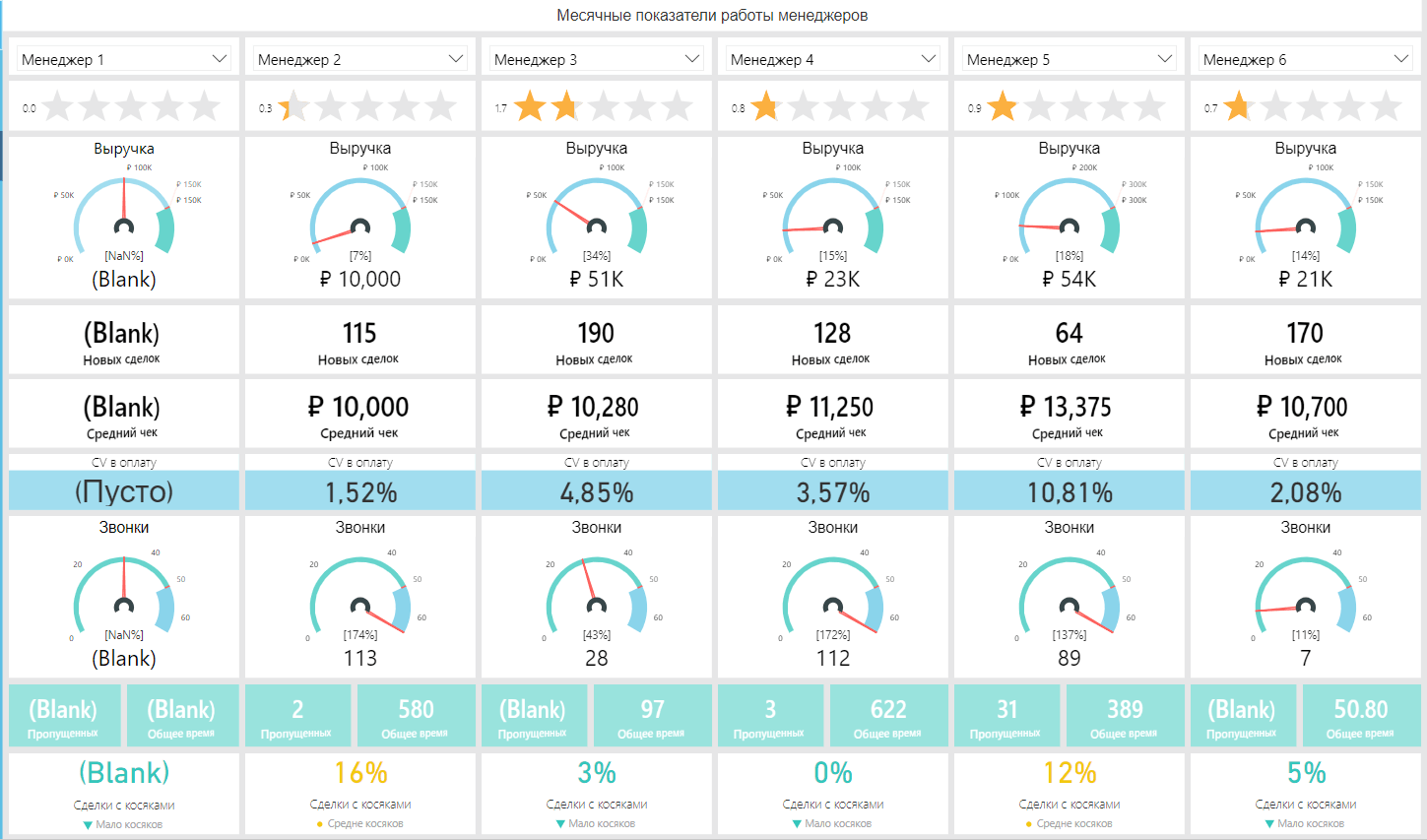Click the dashboard title Месячные показатели работы менеджеров
The image size is (1427, 840).
click(x=712, y=15)
